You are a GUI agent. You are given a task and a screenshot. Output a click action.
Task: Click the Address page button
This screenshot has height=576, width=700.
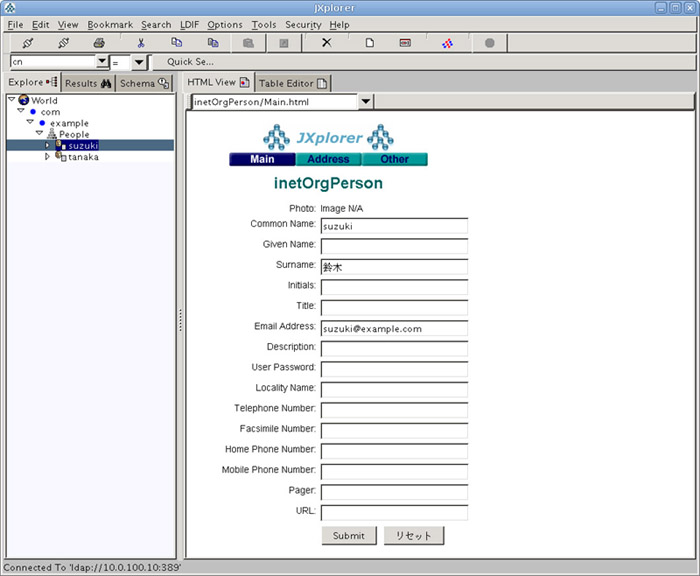328,159
